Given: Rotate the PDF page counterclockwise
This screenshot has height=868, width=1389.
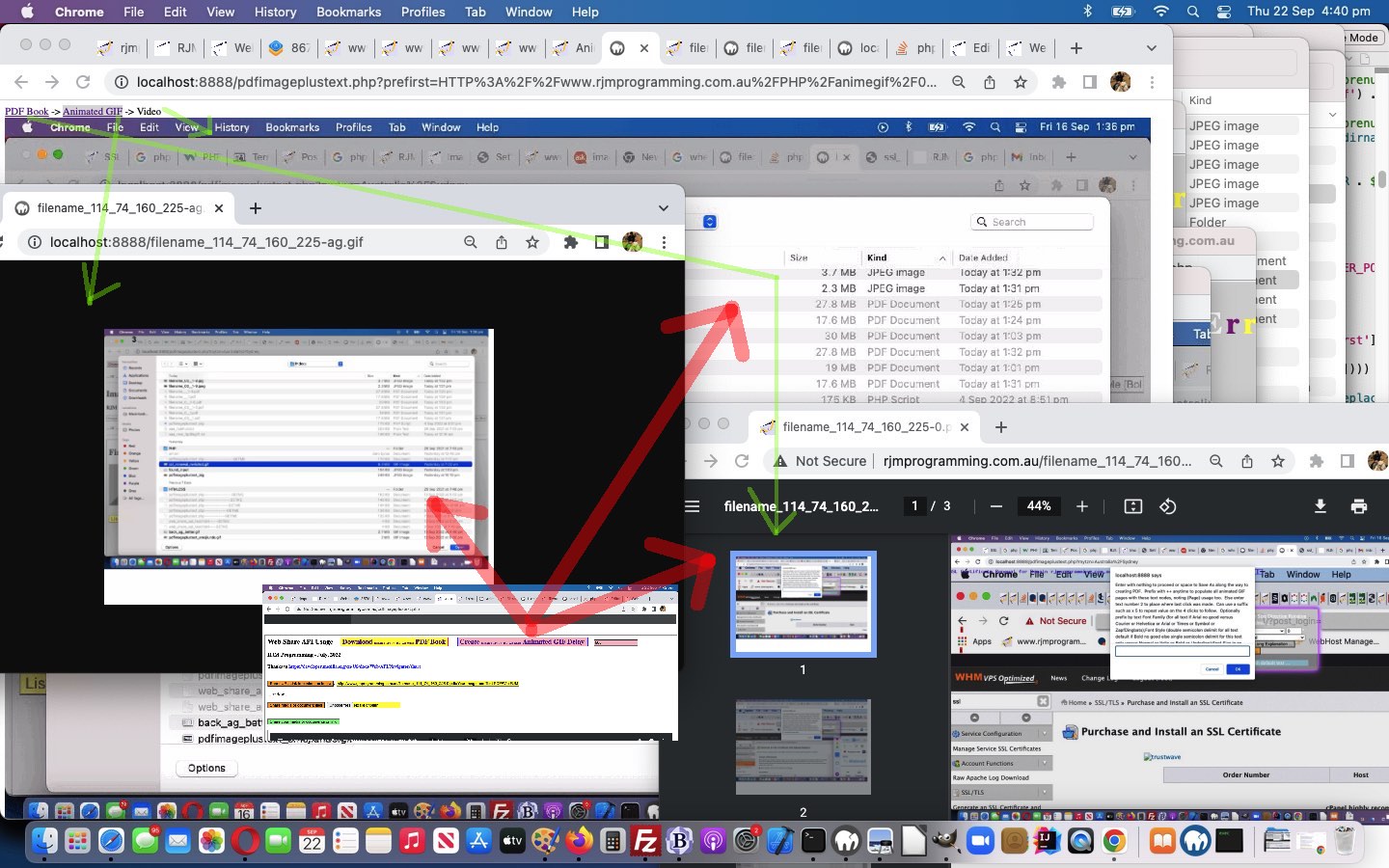Looking at the screenshot, I should coord(1168,506).
